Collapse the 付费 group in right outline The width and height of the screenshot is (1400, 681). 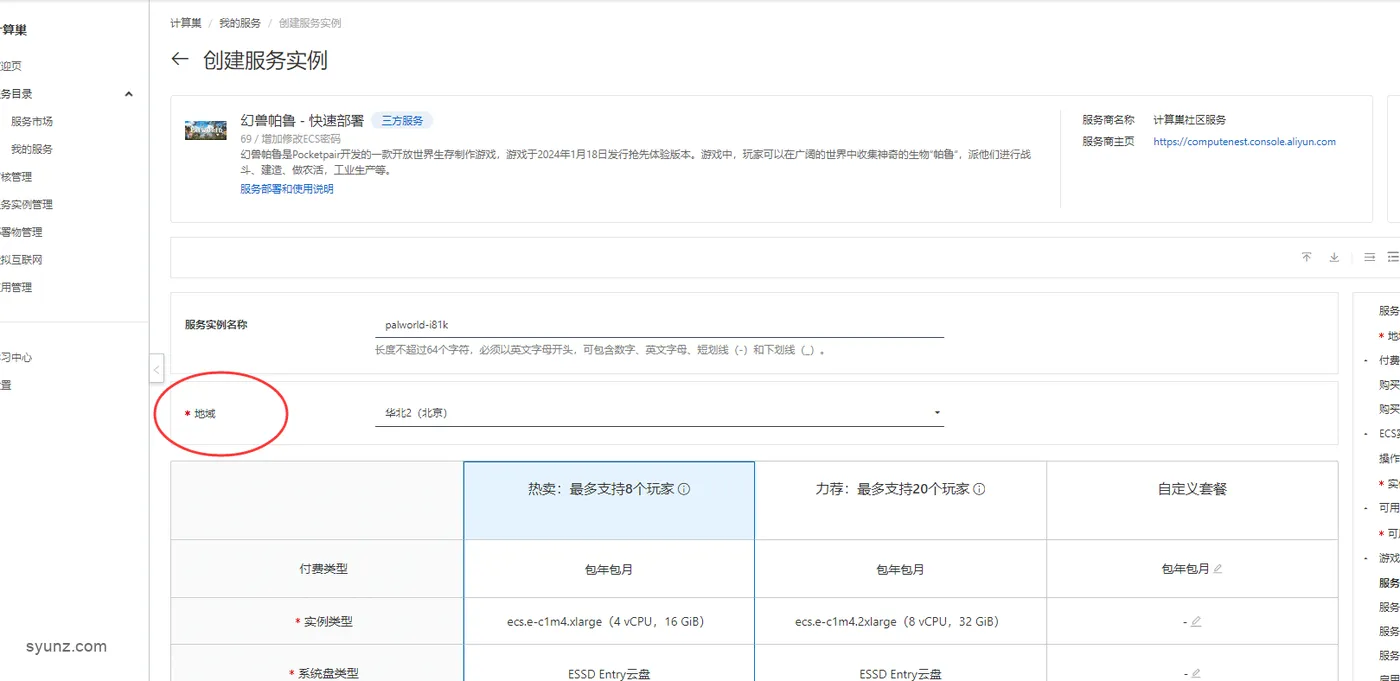[1366, 360]
